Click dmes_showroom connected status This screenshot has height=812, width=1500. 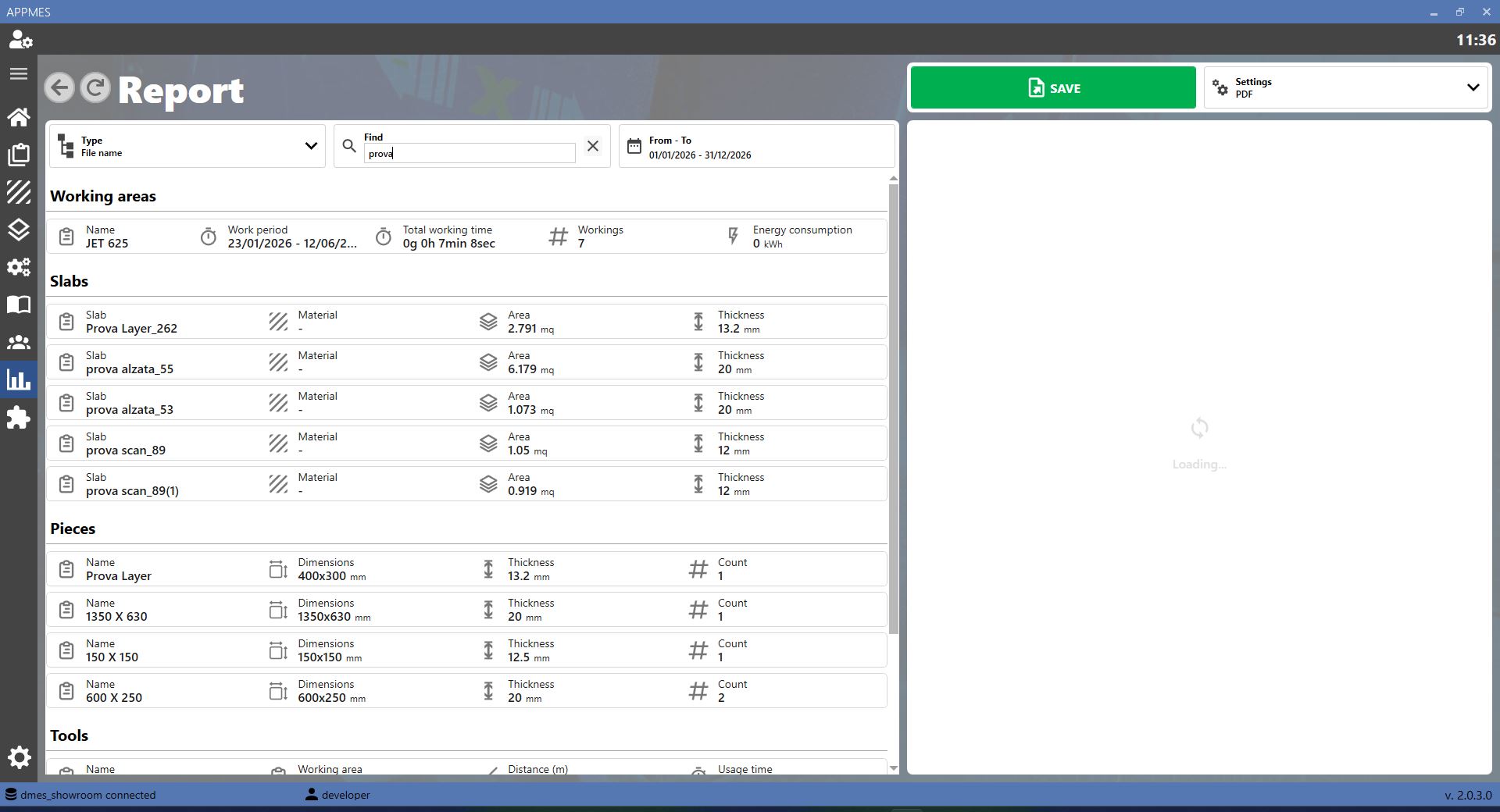[x=80, y=795]
